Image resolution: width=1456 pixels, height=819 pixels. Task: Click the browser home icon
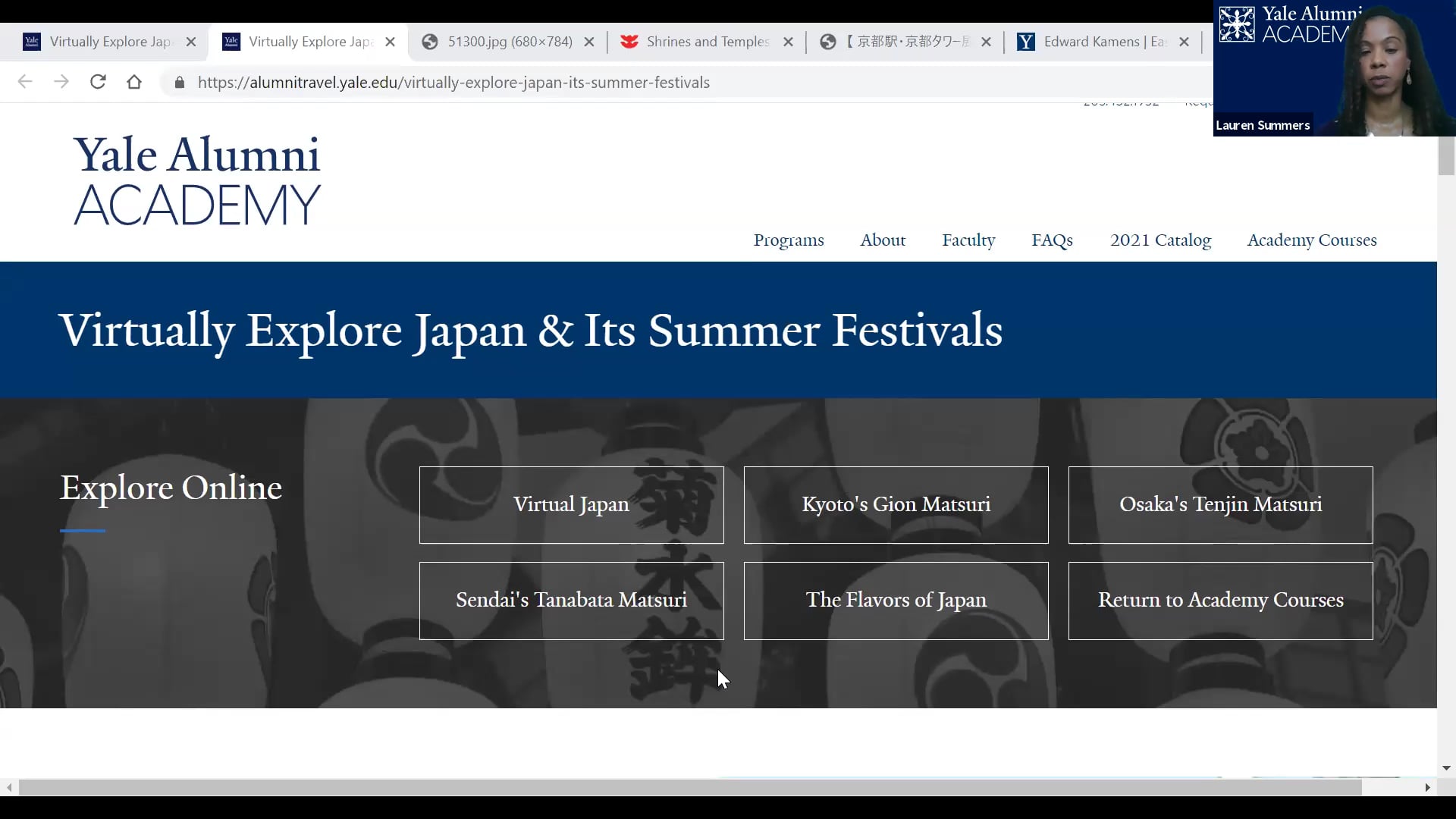[x=134, y=82]
